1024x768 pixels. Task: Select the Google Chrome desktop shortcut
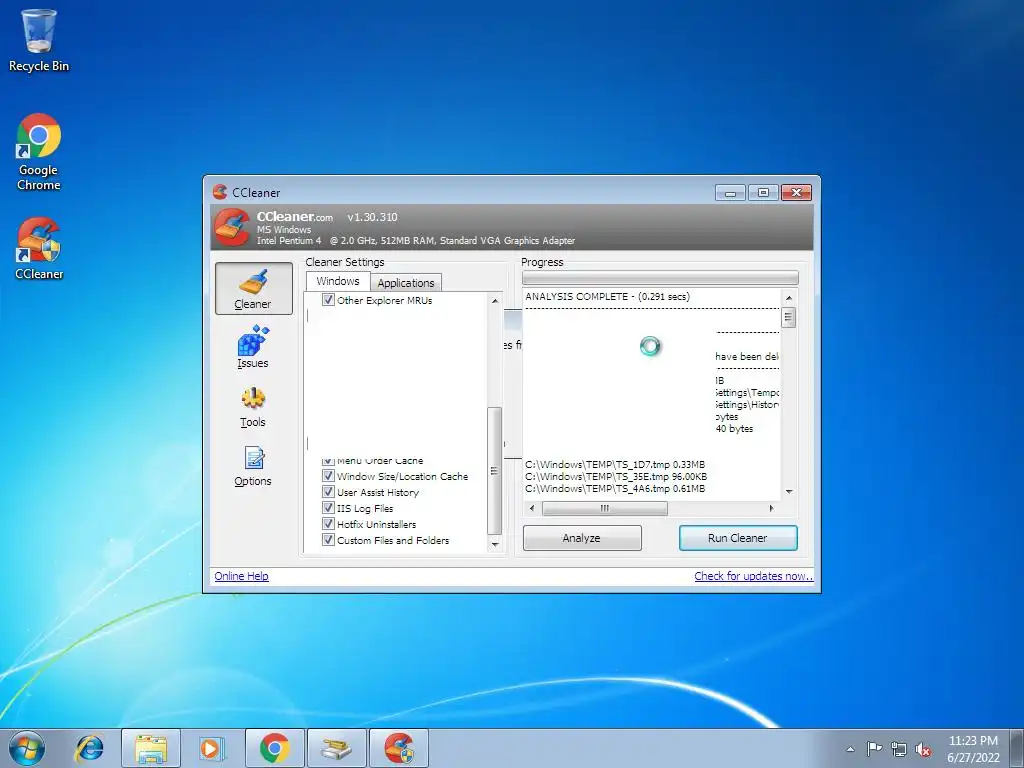tap(39, 152)
